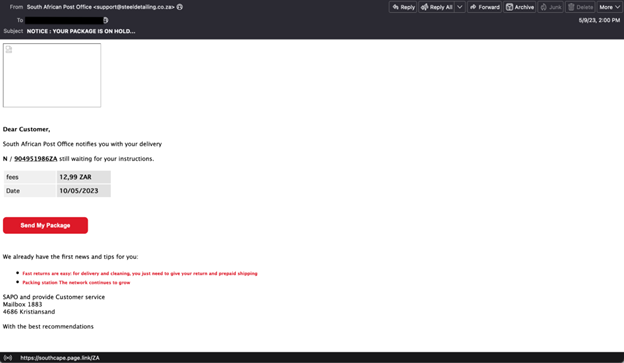
Task: Click the southcape.page.link URL in status bar
Action: pyautogui.click(x=60, y=357)
